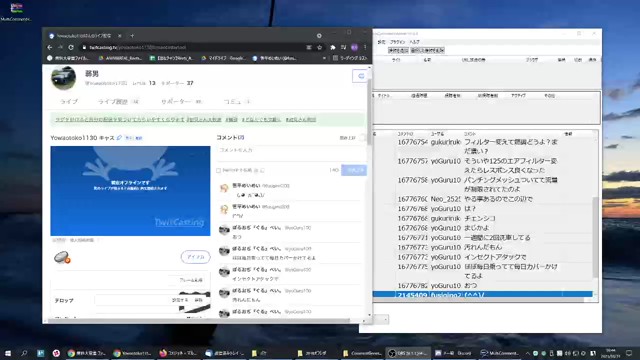
Task: Tick the checkbox below the comment input
Action: (218, 170)
